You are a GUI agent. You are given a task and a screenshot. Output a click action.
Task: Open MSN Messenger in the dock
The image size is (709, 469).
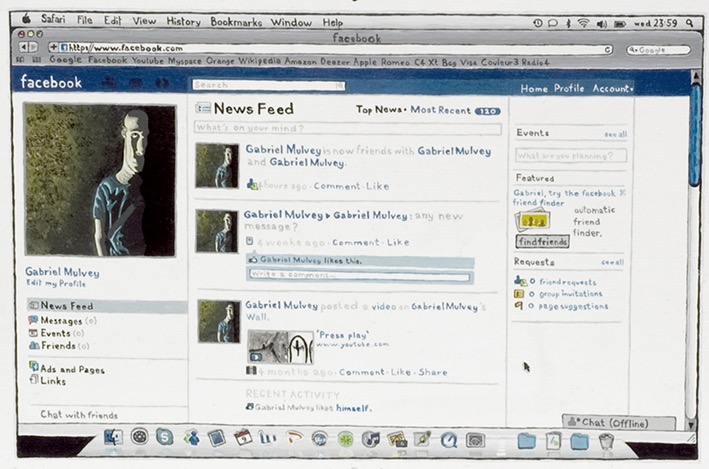tap(192, 438)
